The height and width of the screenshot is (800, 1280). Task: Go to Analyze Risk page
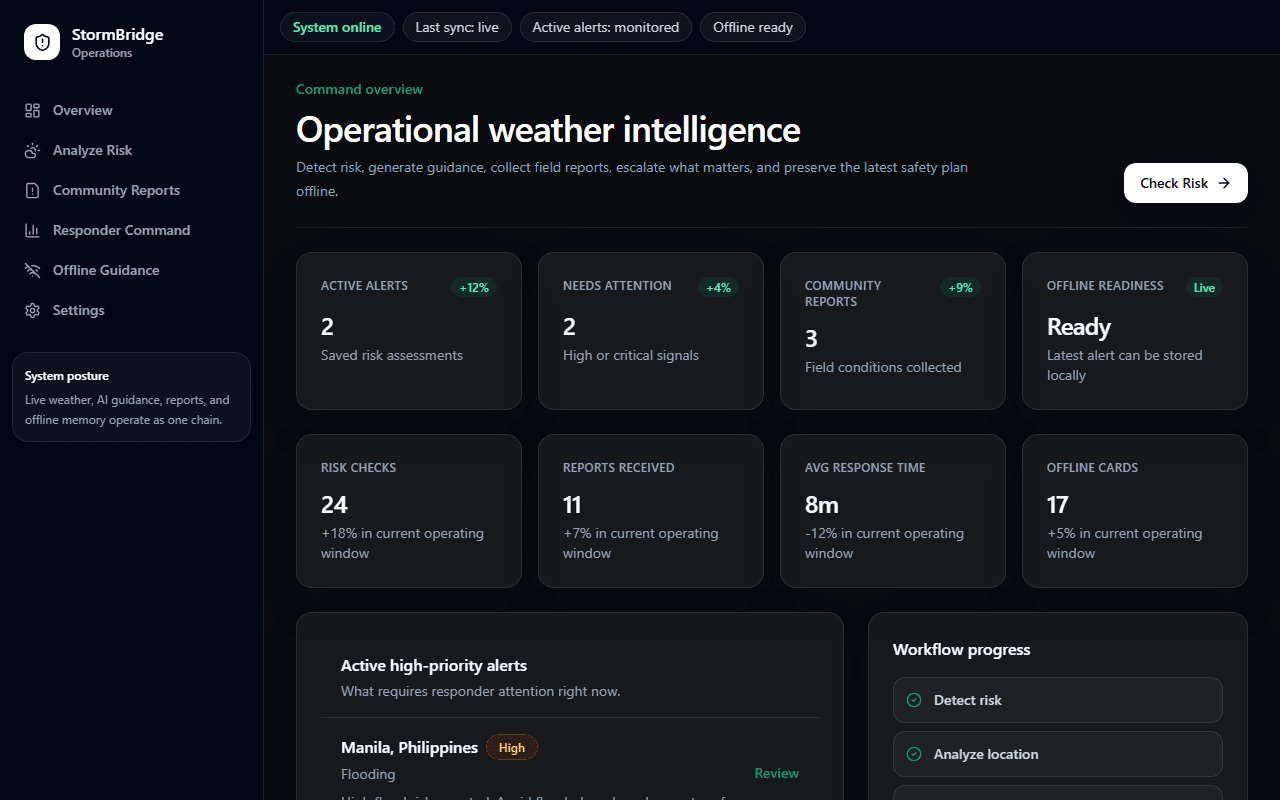tap(131, 150)
